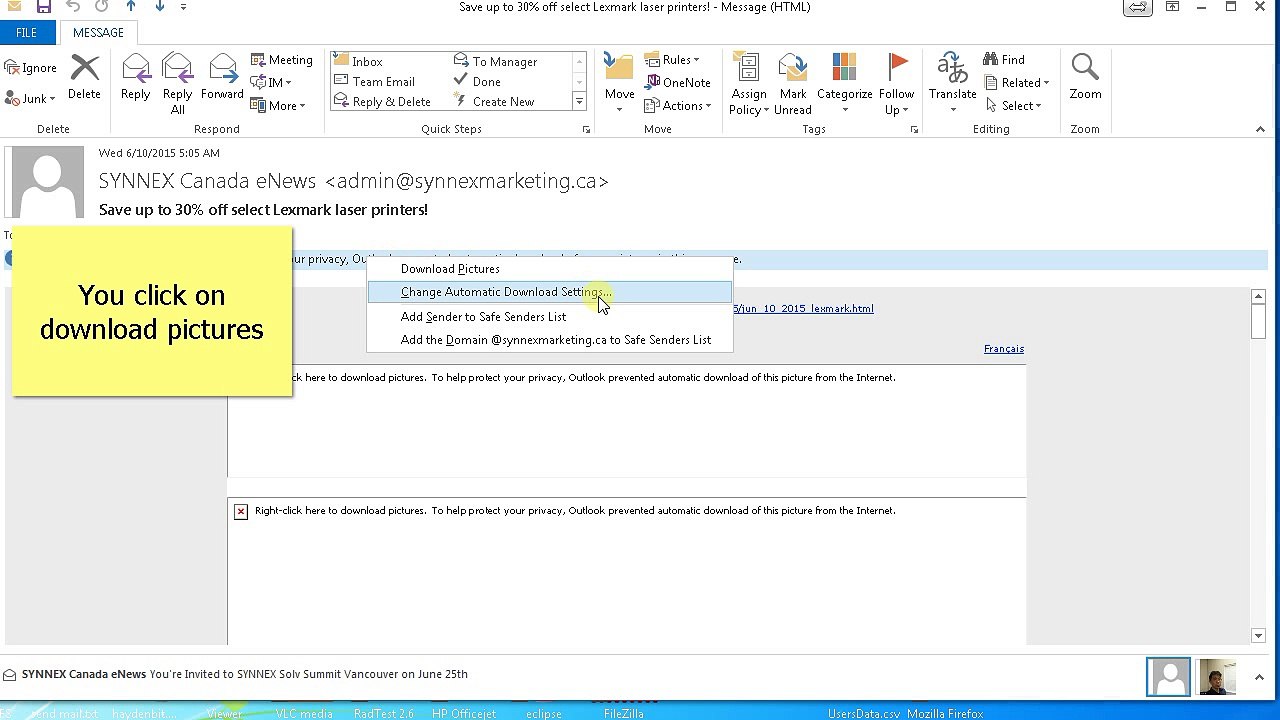Viewport: 1280px width, 720px height.
Task: Click the Reply All icon
Action: [x=177, y=84]
